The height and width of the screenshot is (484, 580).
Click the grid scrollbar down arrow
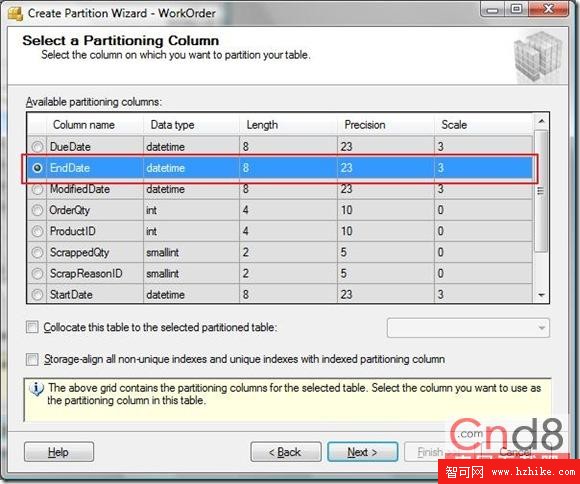pyautogui.click(x=541, y=295)
